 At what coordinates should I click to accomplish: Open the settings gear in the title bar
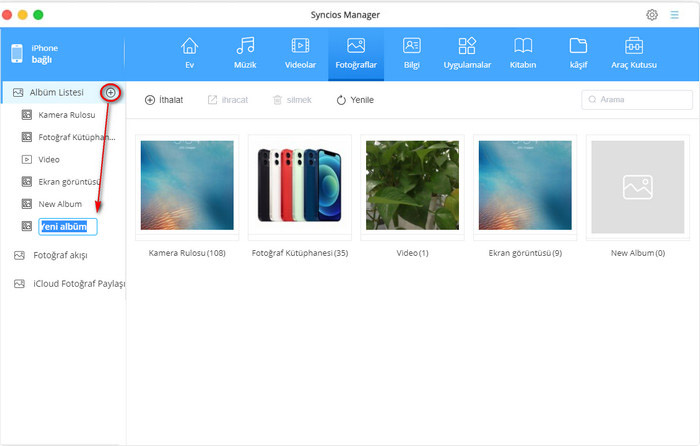(x=652, y=15)
